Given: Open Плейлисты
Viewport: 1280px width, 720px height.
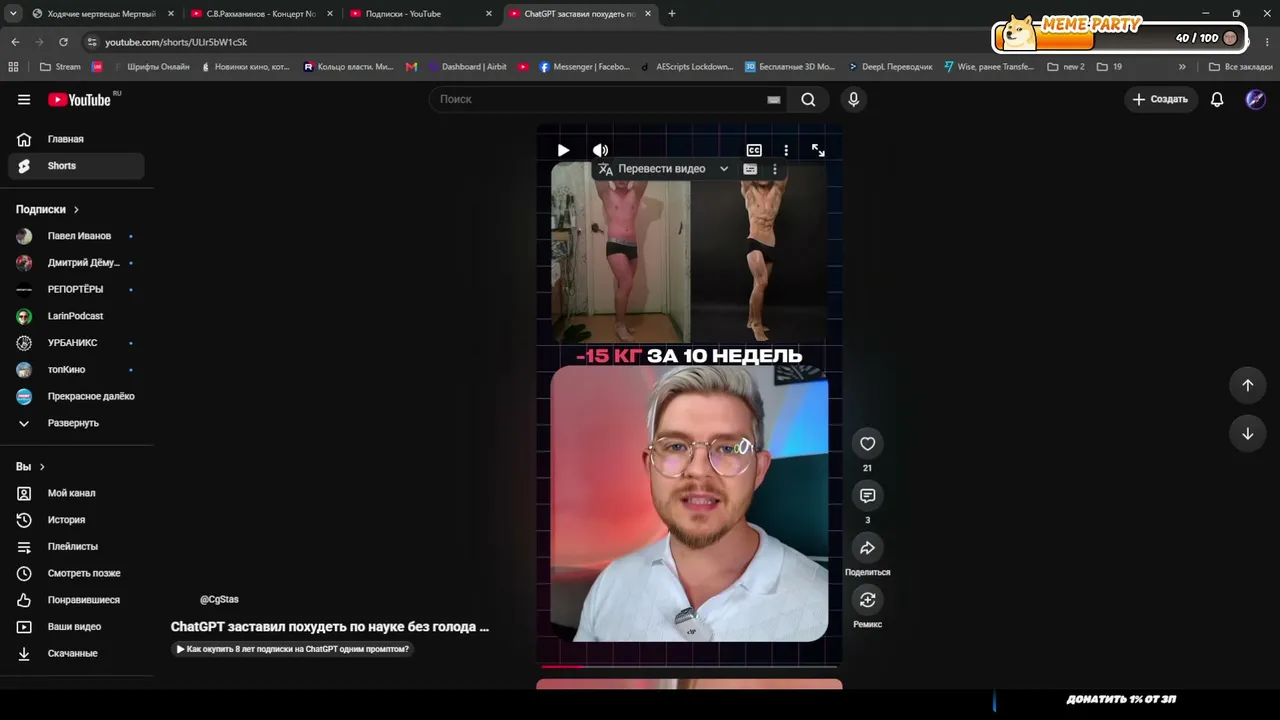Looking at the screenshot, I should coord(76,547).
